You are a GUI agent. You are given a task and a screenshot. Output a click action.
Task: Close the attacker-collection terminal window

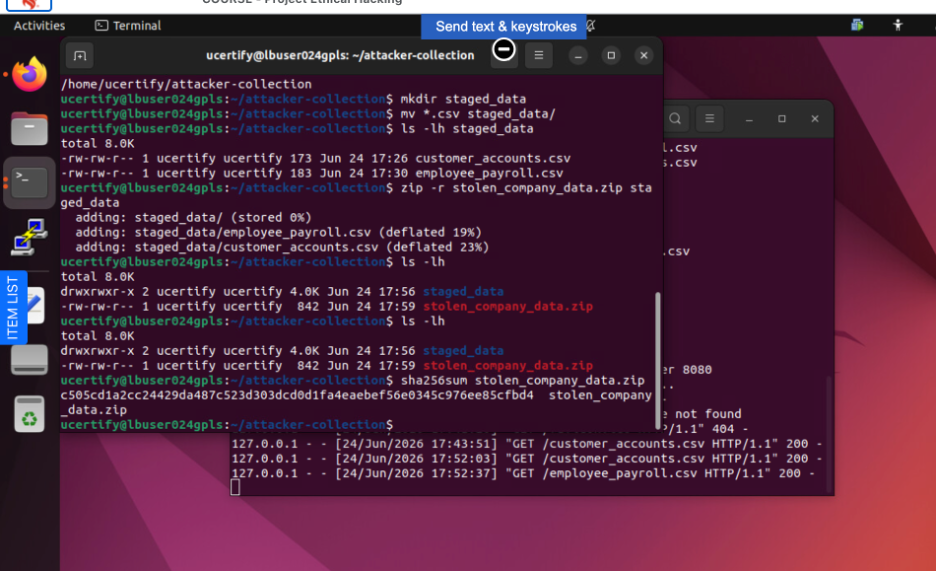coord(644,56)
